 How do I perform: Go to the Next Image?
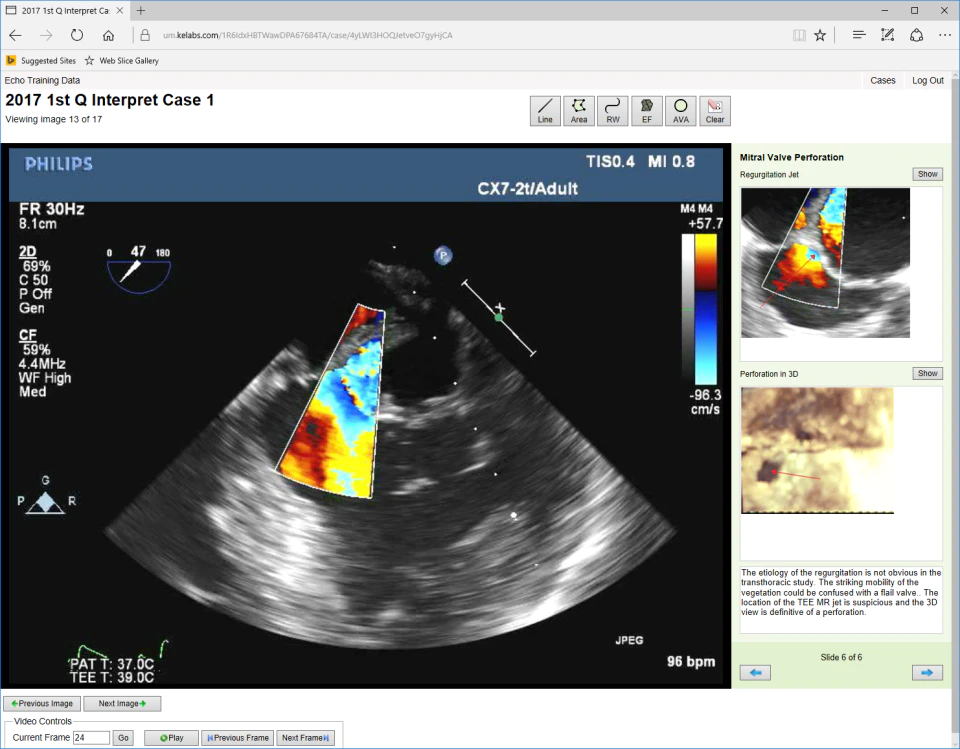click(x=122, y=704)
